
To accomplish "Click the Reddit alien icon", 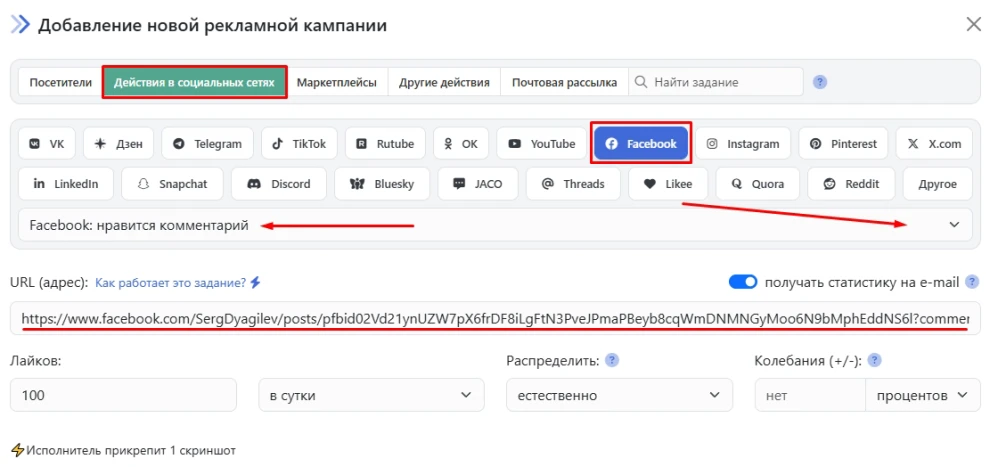I will (x=829, y=184).
